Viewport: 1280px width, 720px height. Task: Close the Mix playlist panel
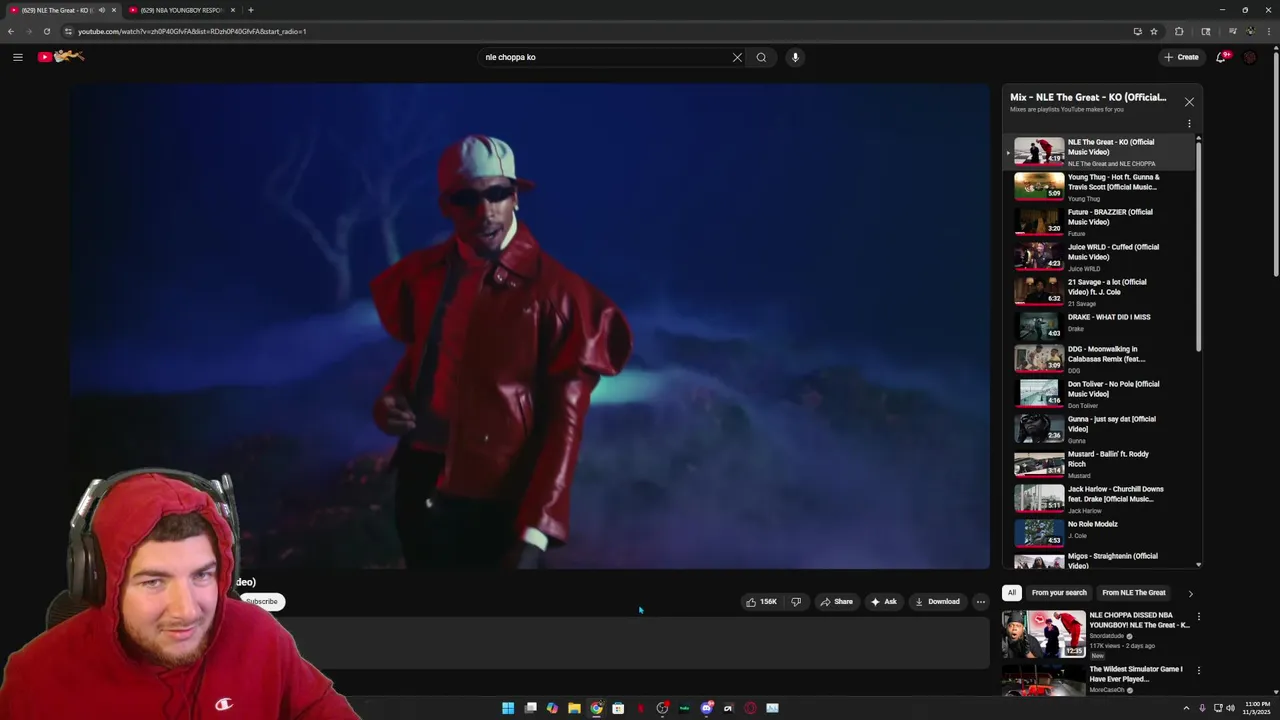click(x=1189, y=102)
